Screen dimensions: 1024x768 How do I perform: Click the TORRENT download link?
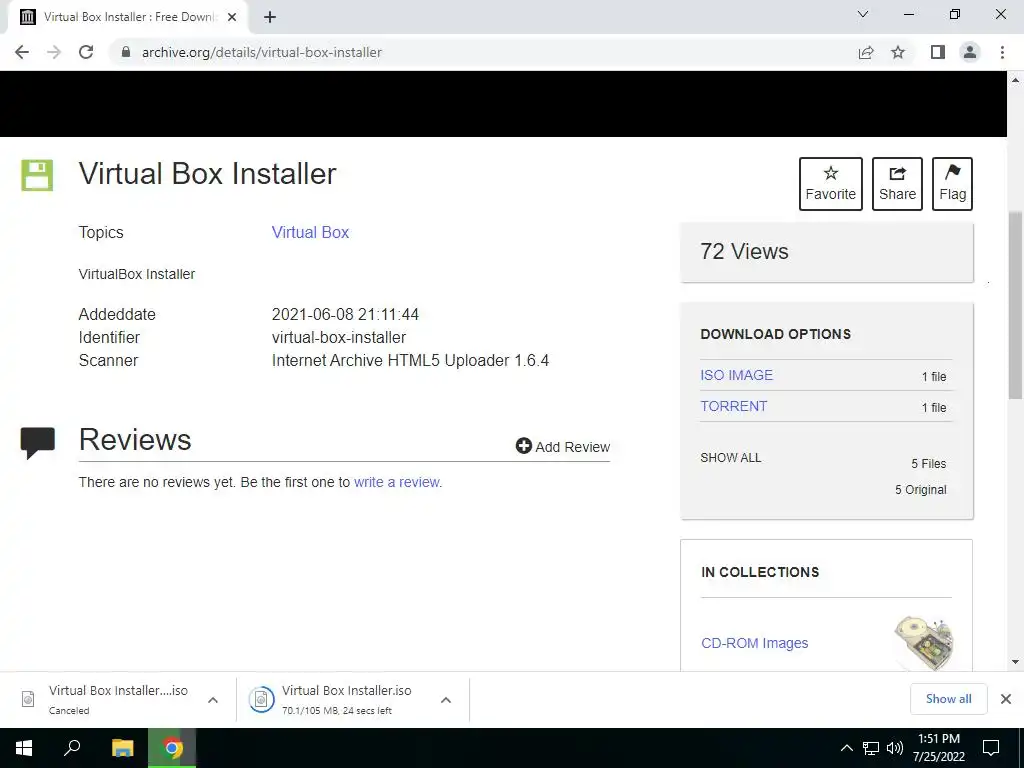[x=734, y=406]
